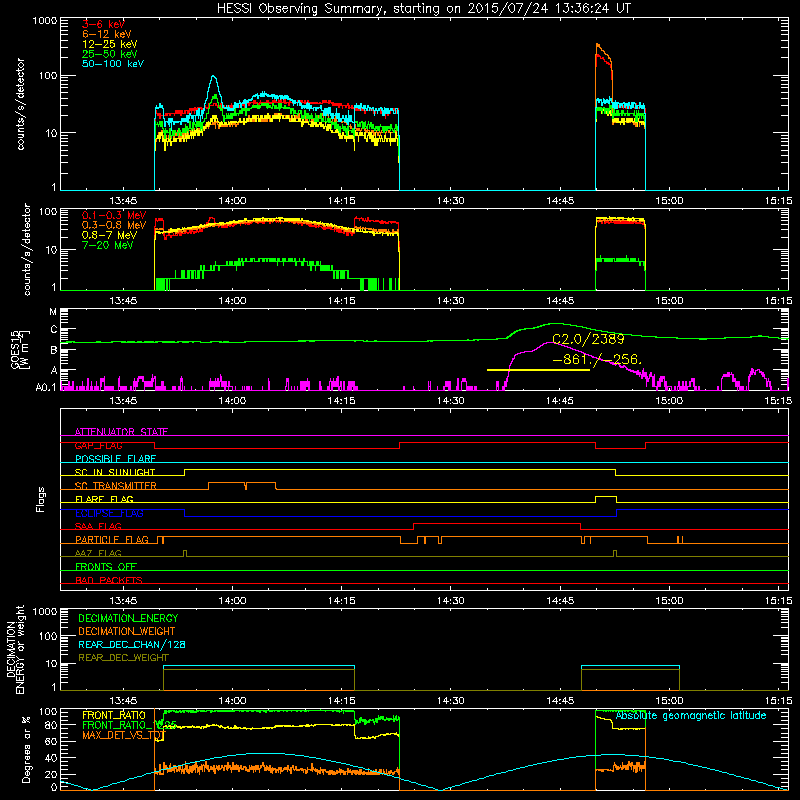Select the 25-50 keV legend label
Viewport: 800px width, 800px height.
110,54
